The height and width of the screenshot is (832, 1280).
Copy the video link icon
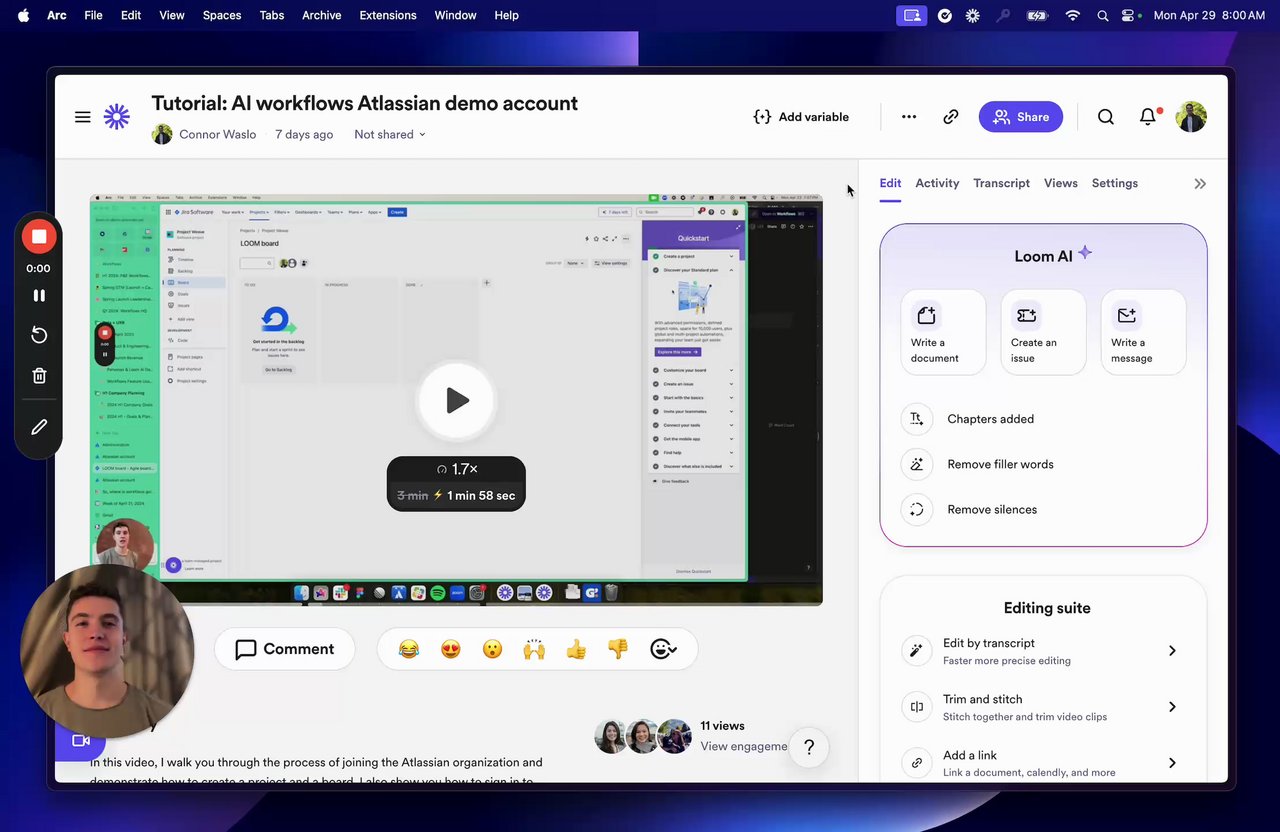[951, 117]
